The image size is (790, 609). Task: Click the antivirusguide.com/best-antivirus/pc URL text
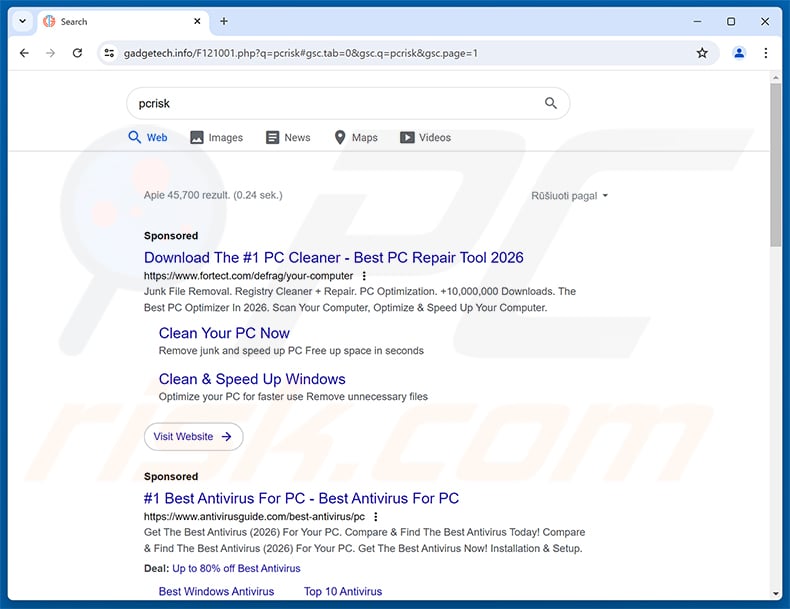click(254, 516)
